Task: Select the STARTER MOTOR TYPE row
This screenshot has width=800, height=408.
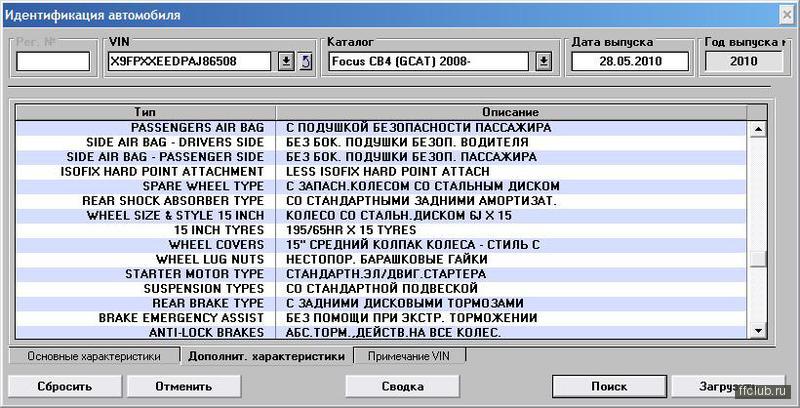Action: (x=380, y=274)
